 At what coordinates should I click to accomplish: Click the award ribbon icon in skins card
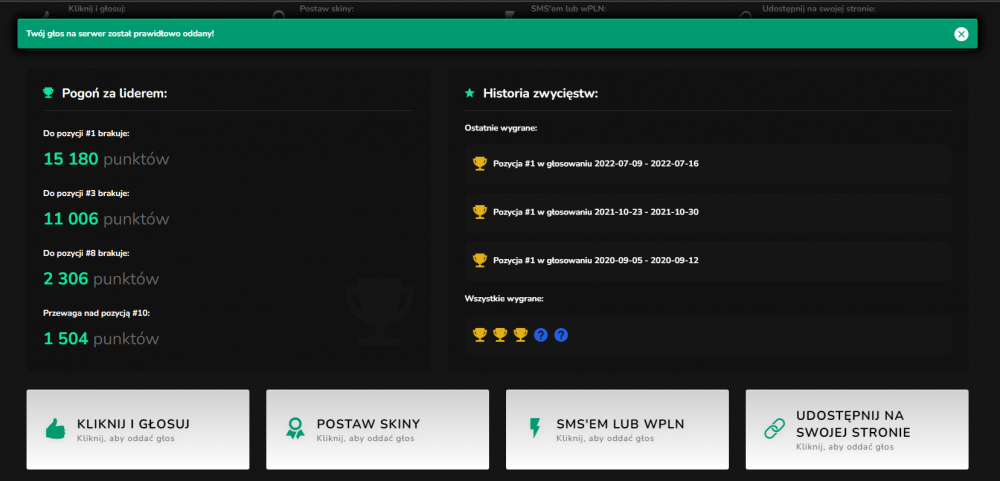tap(295, 429)
